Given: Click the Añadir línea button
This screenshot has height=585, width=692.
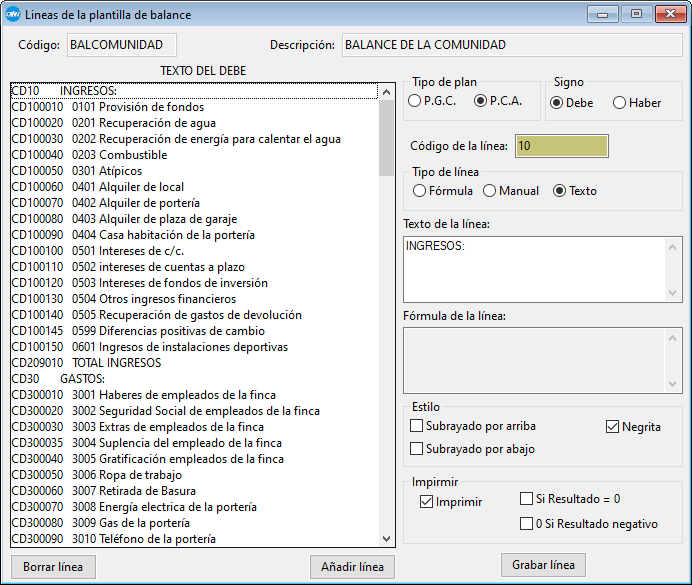Looking at the screenshot, I should coord(352,567).
